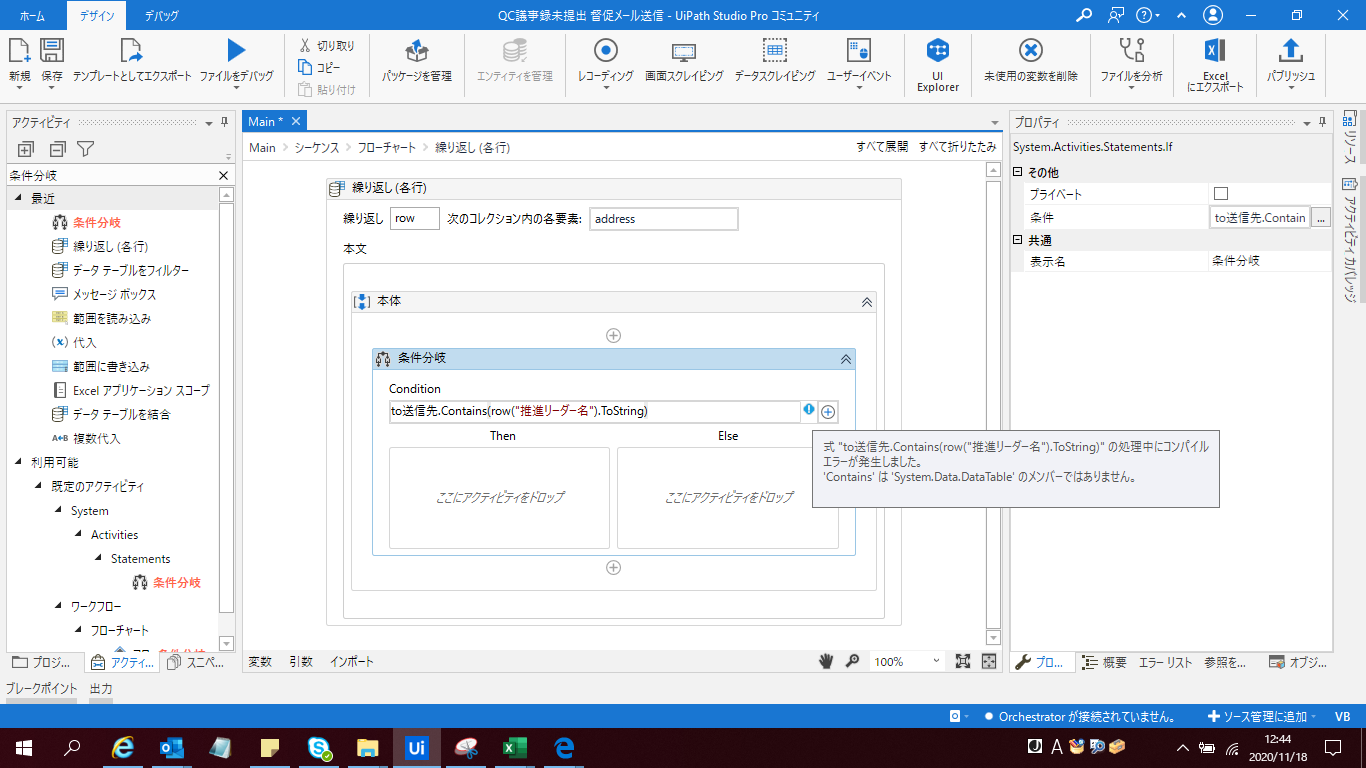Viewport: 1366px width, 768px height.
Task: Open the エラー リスト tab
Action: click(1165, 662)
